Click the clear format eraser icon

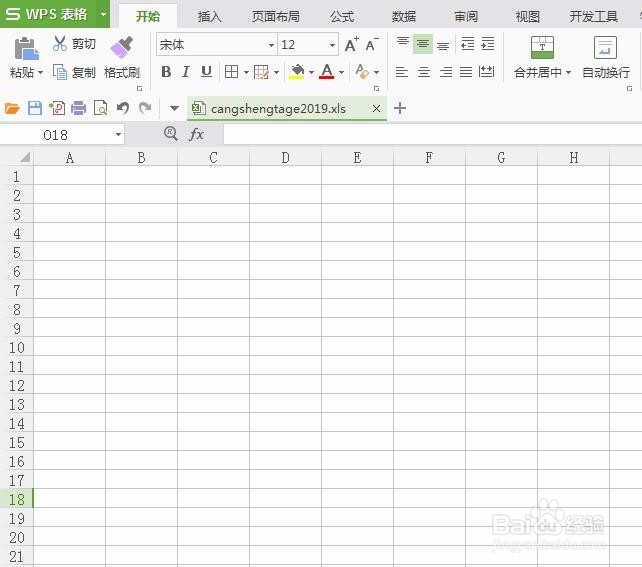(362, 72)
